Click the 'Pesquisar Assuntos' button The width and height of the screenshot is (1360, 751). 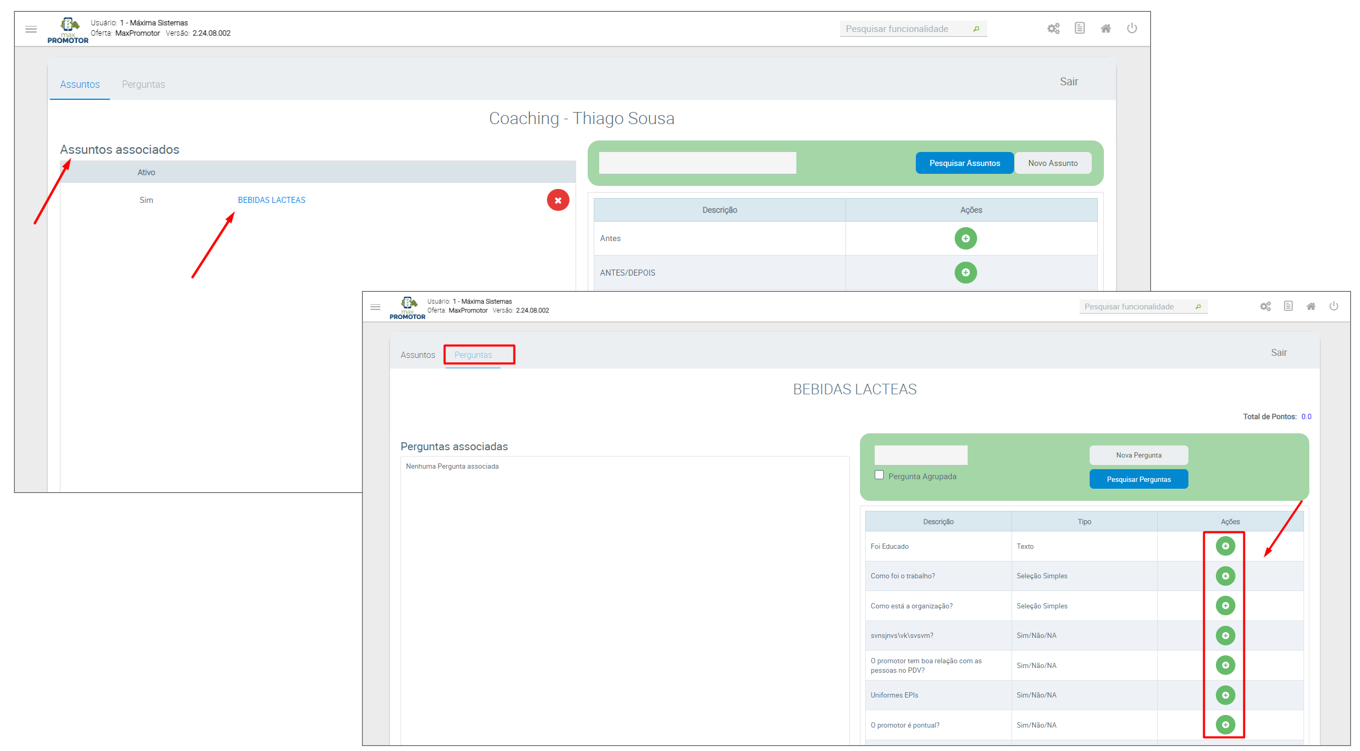(964, 163)
